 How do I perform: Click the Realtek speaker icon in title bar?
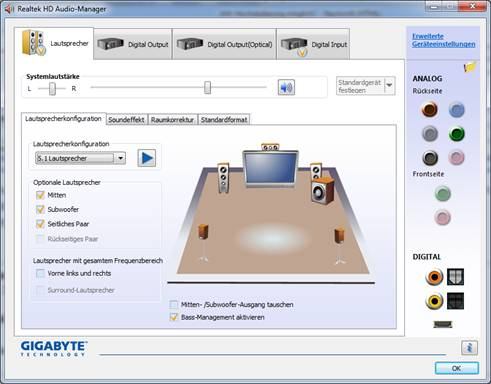9,9
